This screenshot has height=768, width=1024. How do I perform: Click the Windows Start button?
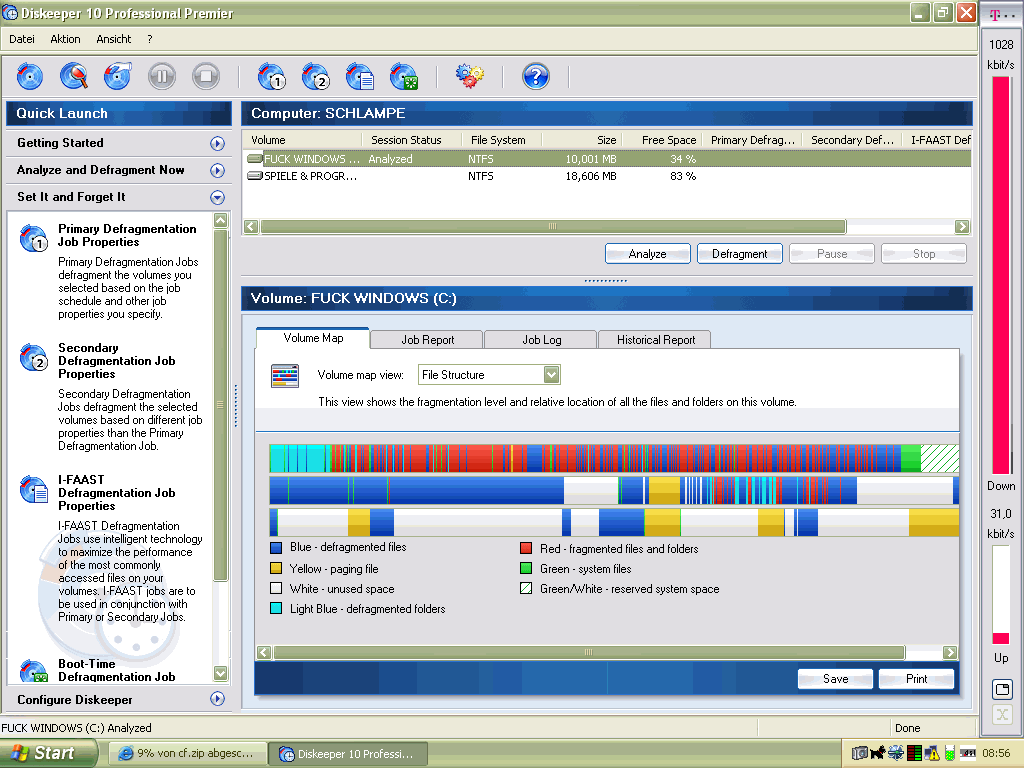coord(49,753)
